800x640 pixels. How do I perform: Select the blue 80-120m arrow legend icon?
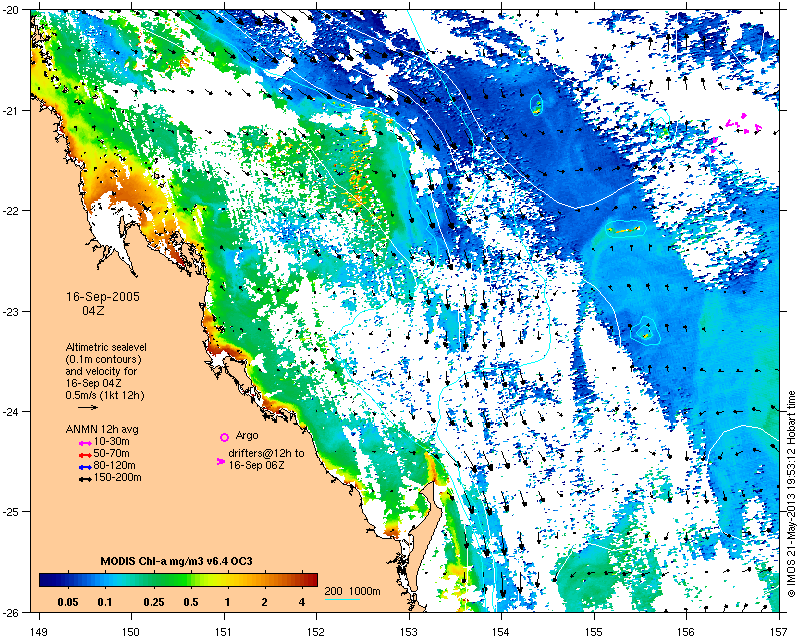coord(85,467)
